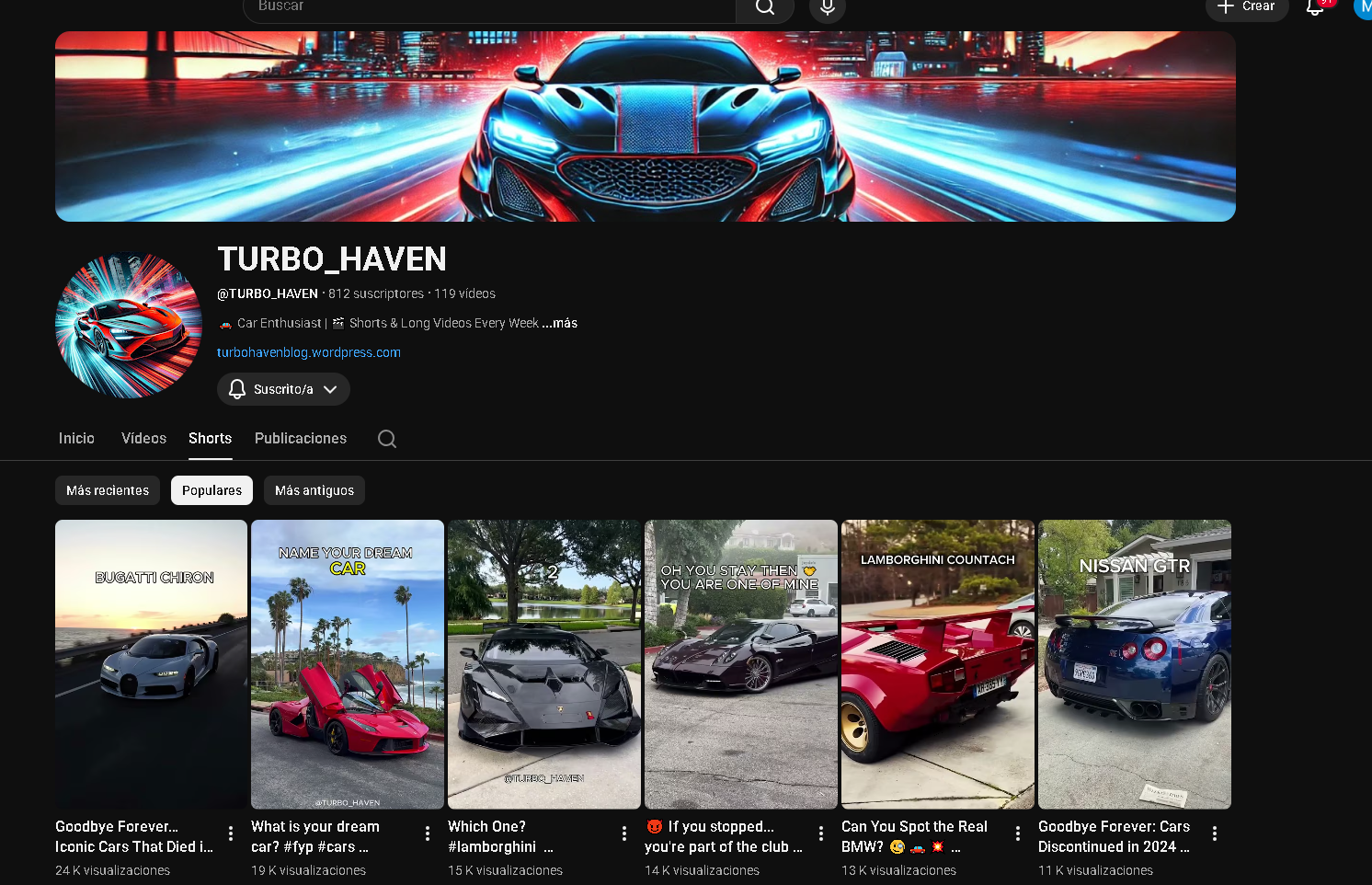
Task: Expand the Suscrito/a subscription options
Action: 331,388
